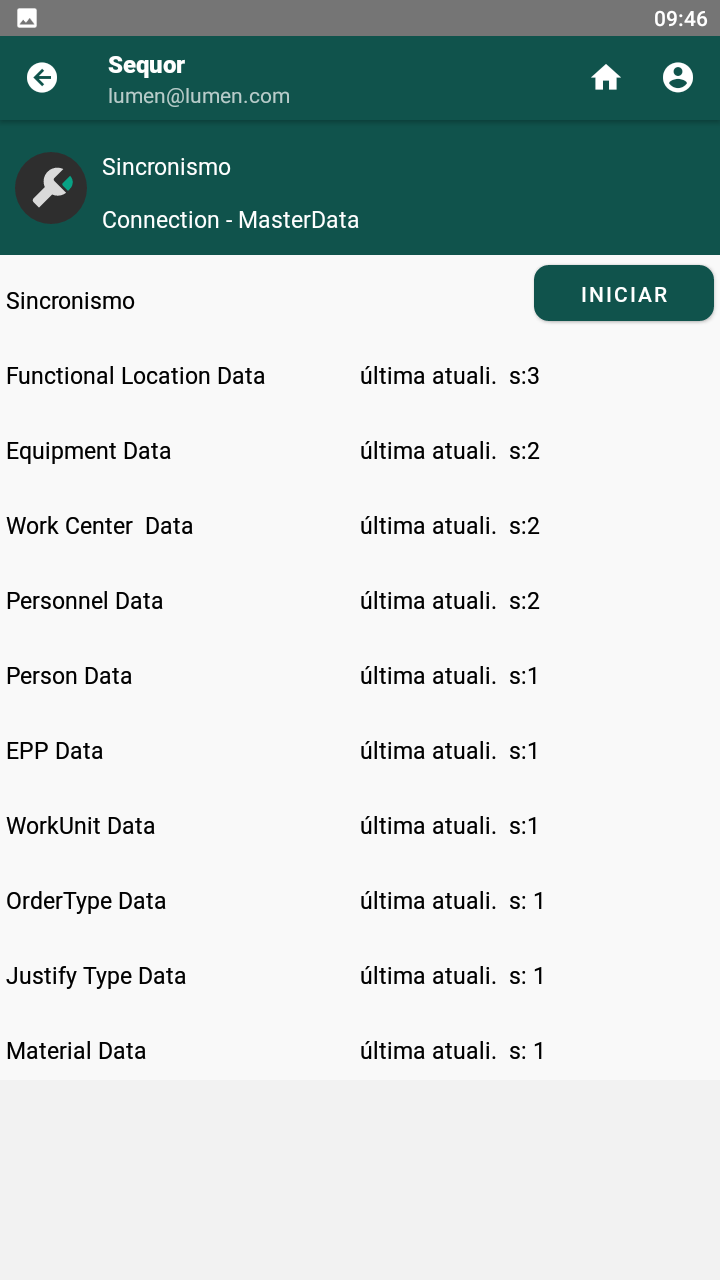Tap the Sequor app title

(146, 65)
